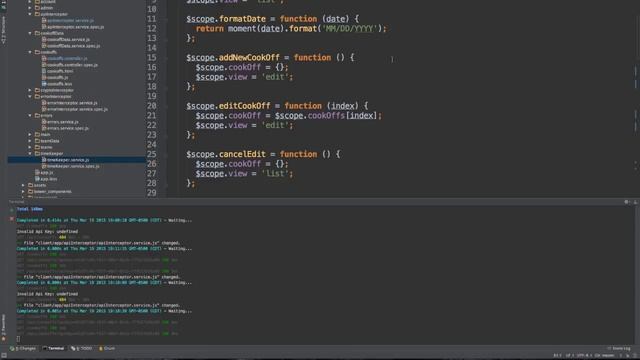Open terminal panel settings gear
The width and height of the screenshot is (640, 360).
[627, 202]
